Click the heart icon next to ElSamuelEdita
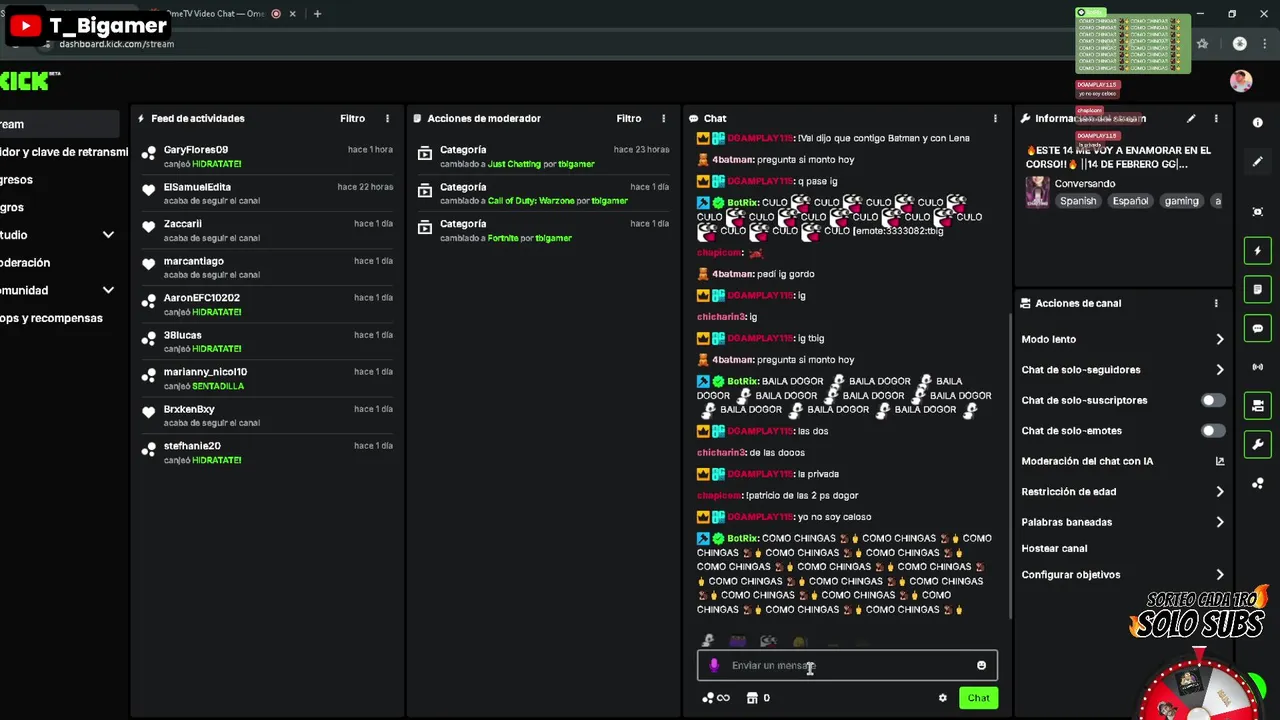 tap(148, 191)
